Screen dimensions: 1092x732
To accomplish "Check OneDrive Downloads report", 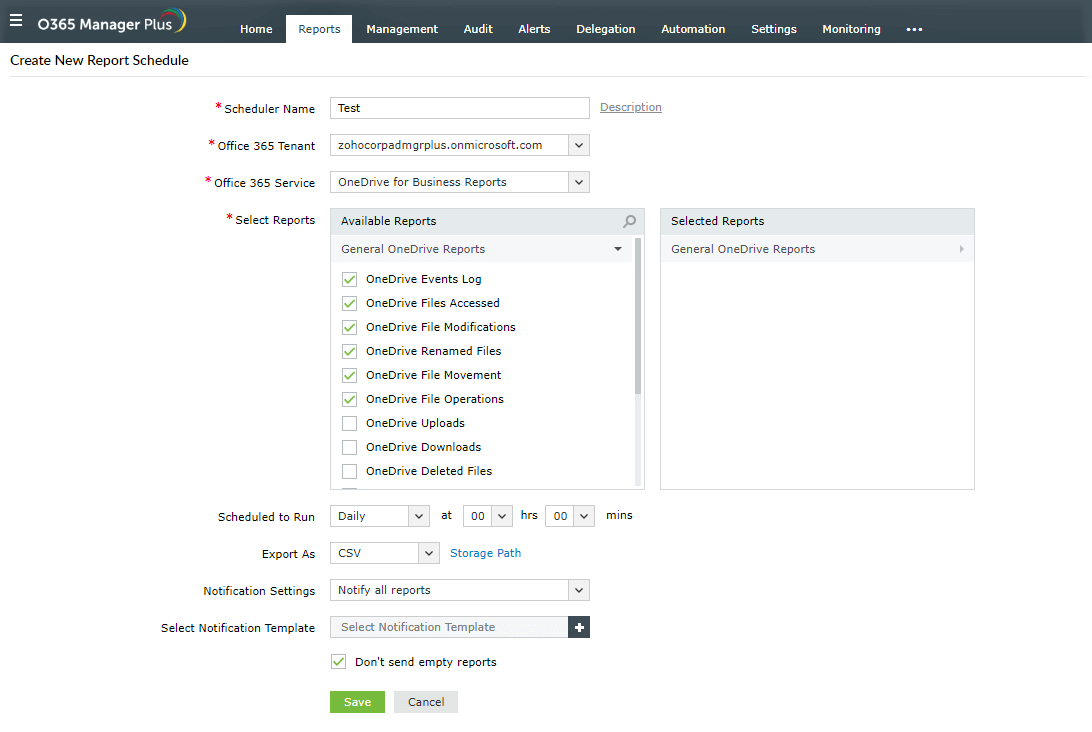I will 350,447.
